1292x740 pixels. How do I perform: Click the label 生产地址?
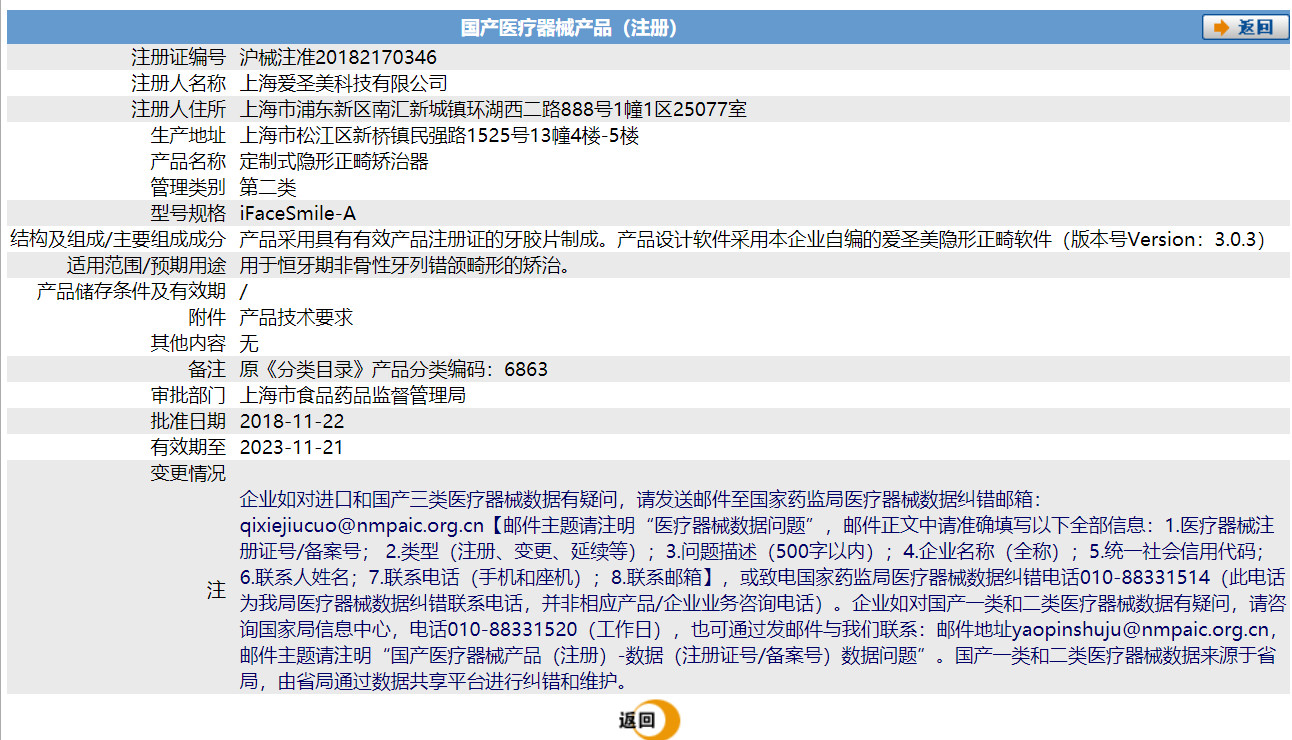pos(188,136)
